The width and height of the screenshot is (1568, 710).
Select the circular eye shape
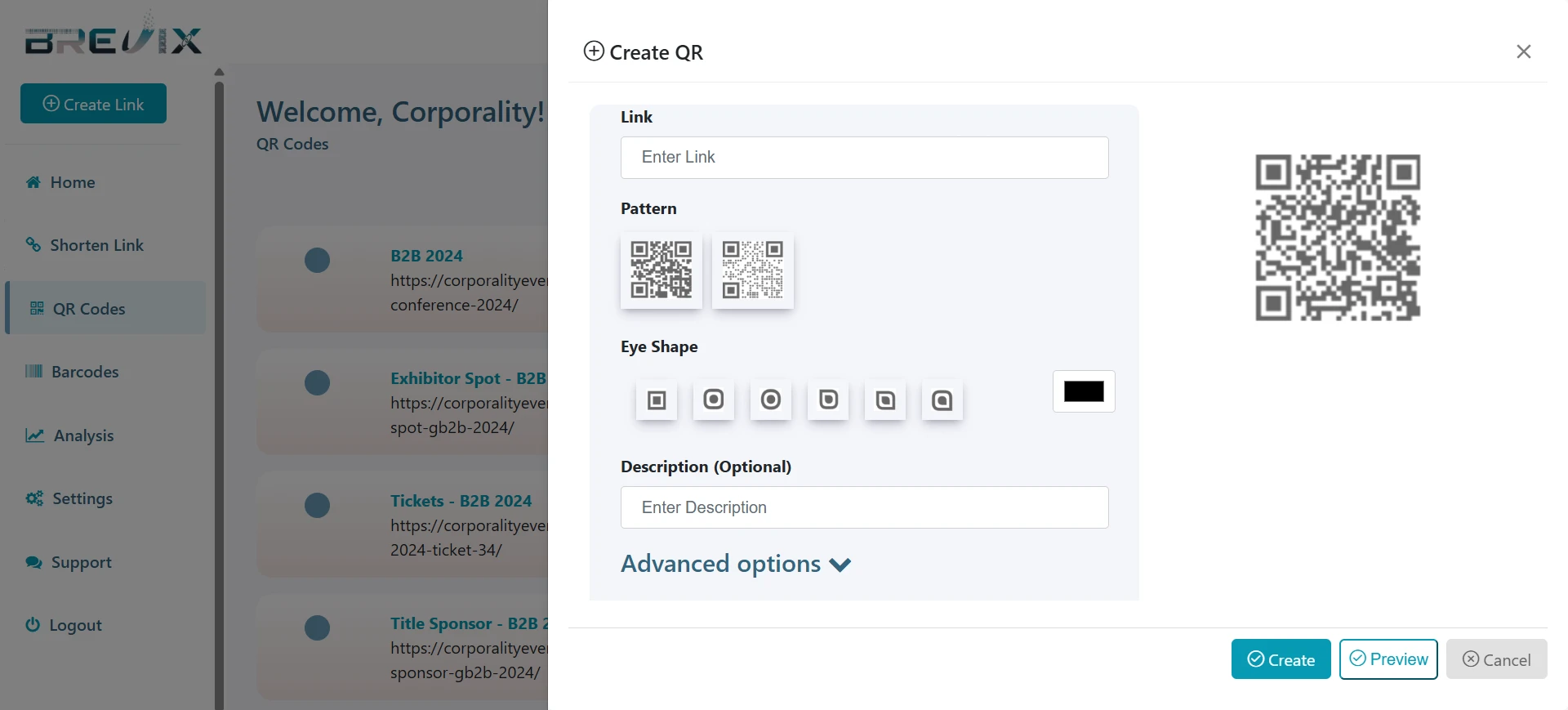pos(771,400)
